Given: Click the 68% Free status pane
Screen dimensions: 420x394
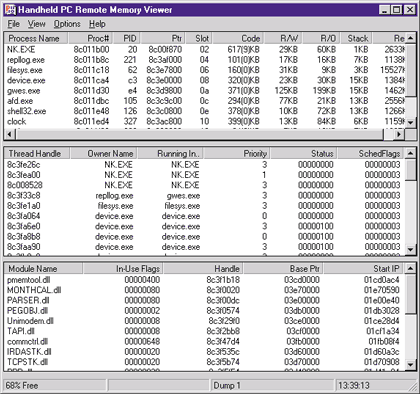Looking at the screenshot, I should pyautogui.click(x=55, y=385).
